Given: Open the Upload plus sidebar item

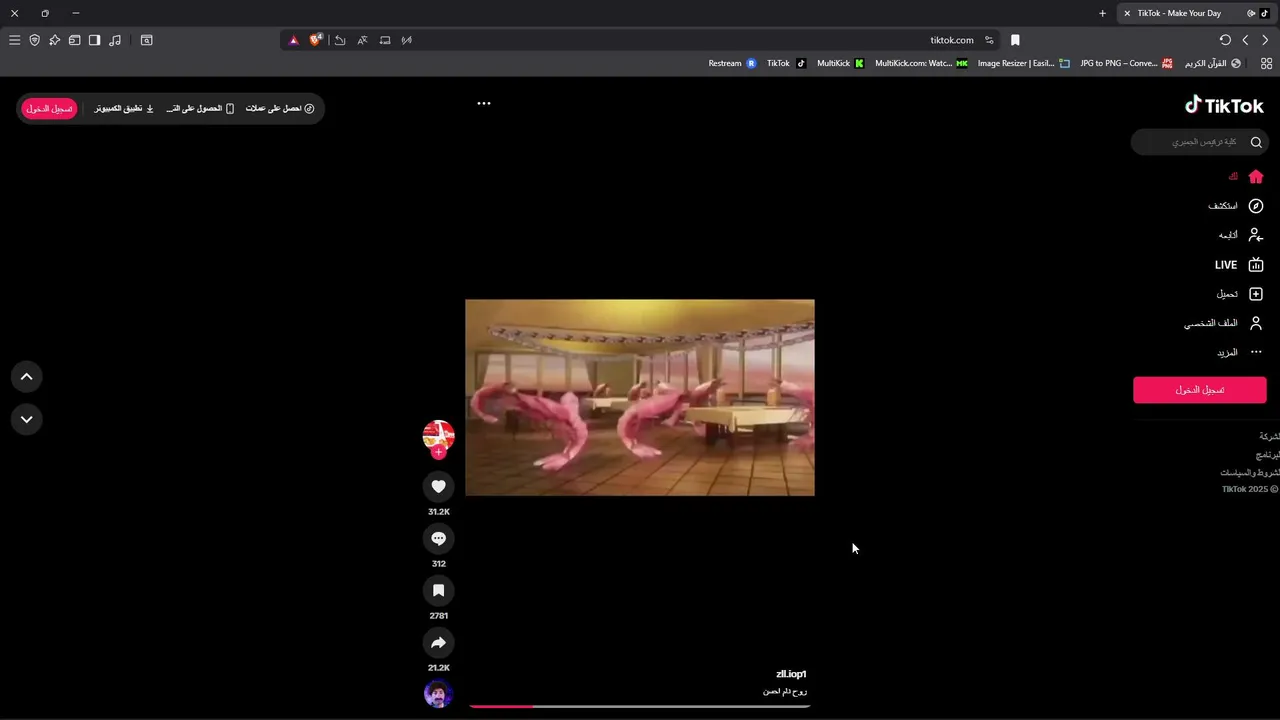Looking at the screenshot, I should click(1240, 294).
